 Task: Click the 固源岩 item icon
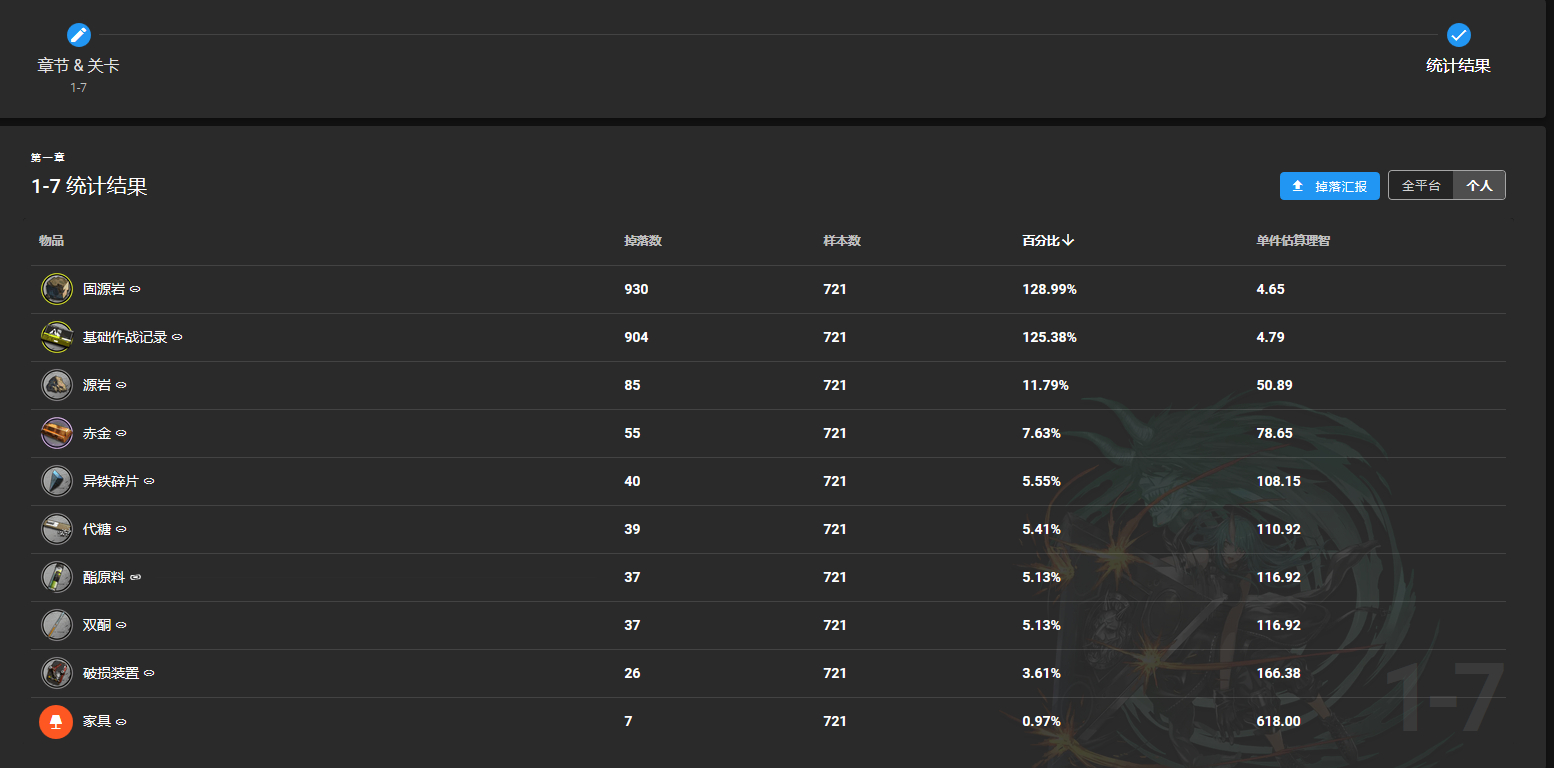coord(56,289)
